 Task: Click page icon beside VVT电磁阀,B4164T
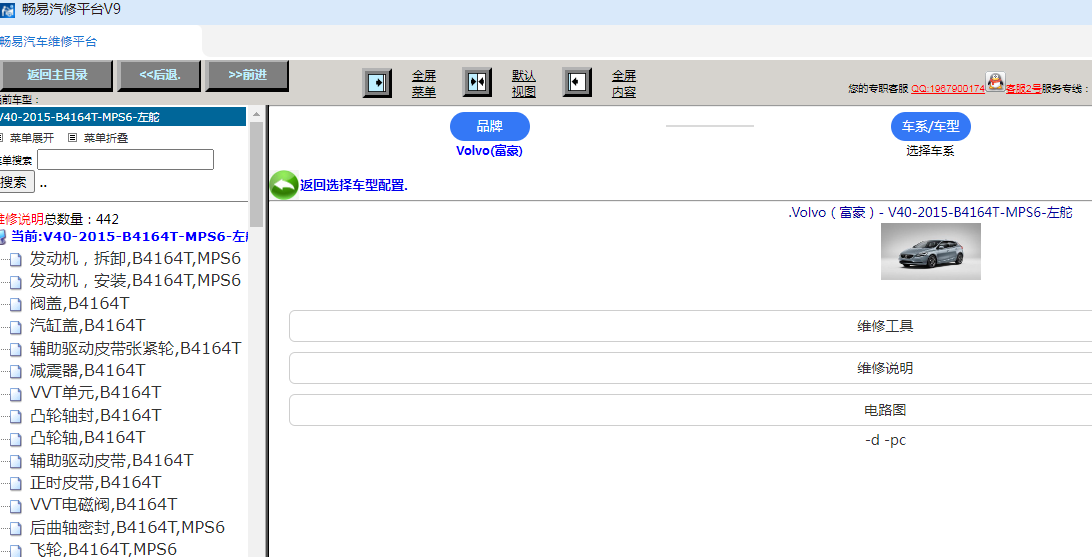15,506
